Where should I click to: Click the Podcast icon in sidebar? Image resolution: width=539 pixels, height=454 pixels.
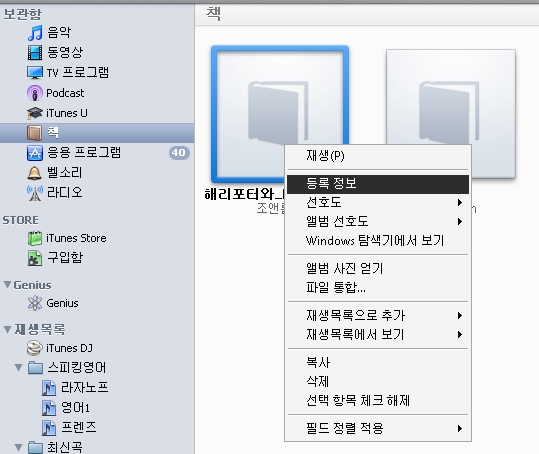35,93
